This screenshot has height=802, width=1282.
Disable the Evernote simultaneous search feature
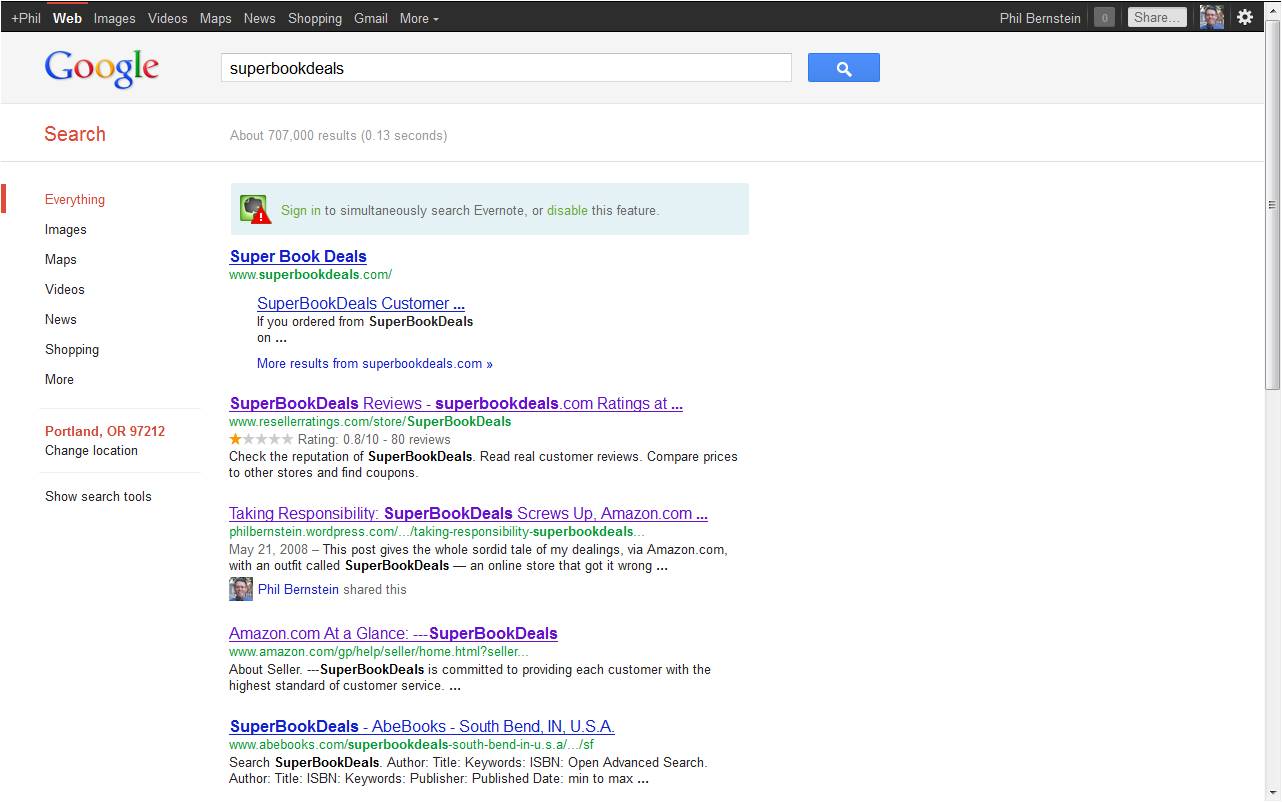[567, 210]
